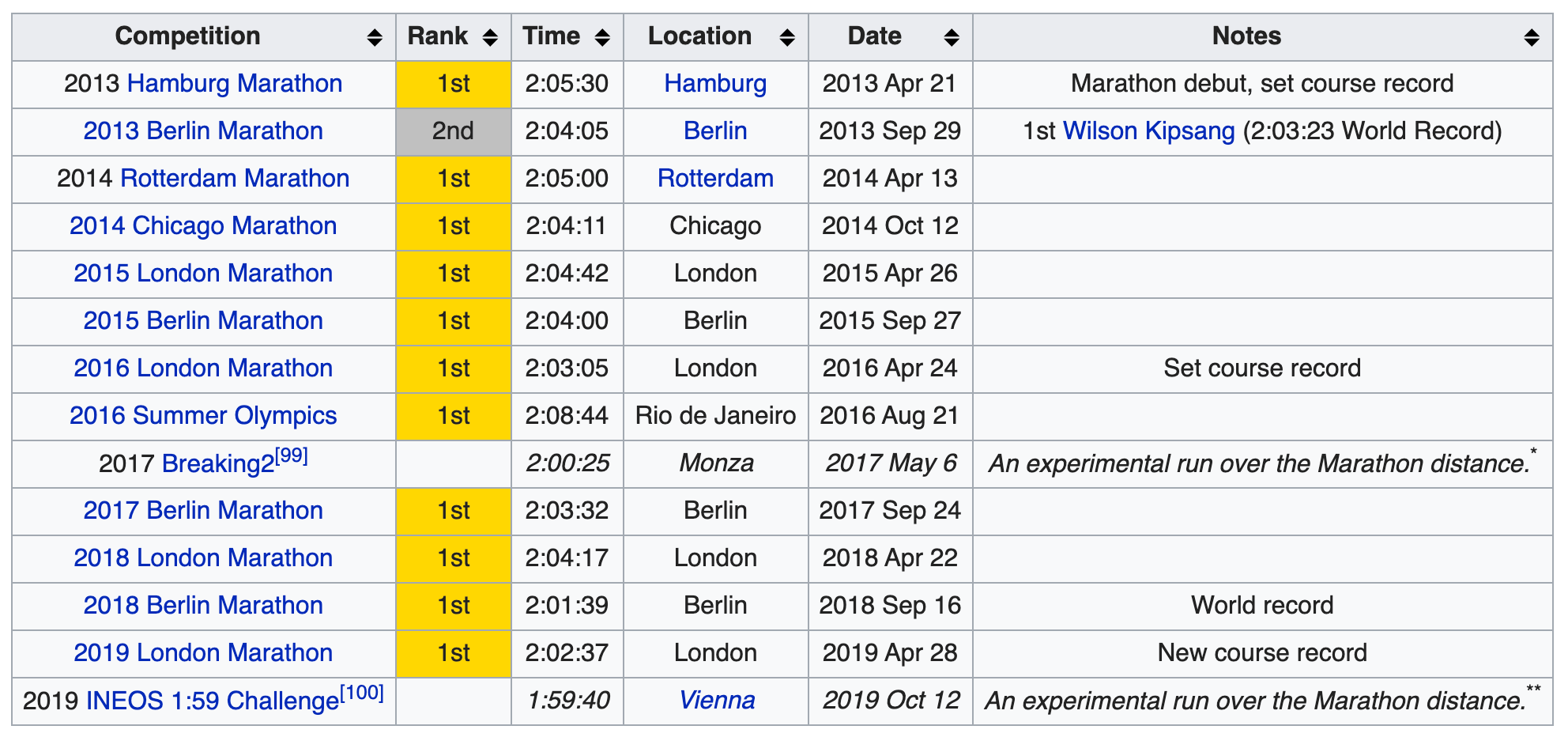Click the silver 2nd rank cell
Viewport: 1568px width, 737px height.
click(454, 131)
